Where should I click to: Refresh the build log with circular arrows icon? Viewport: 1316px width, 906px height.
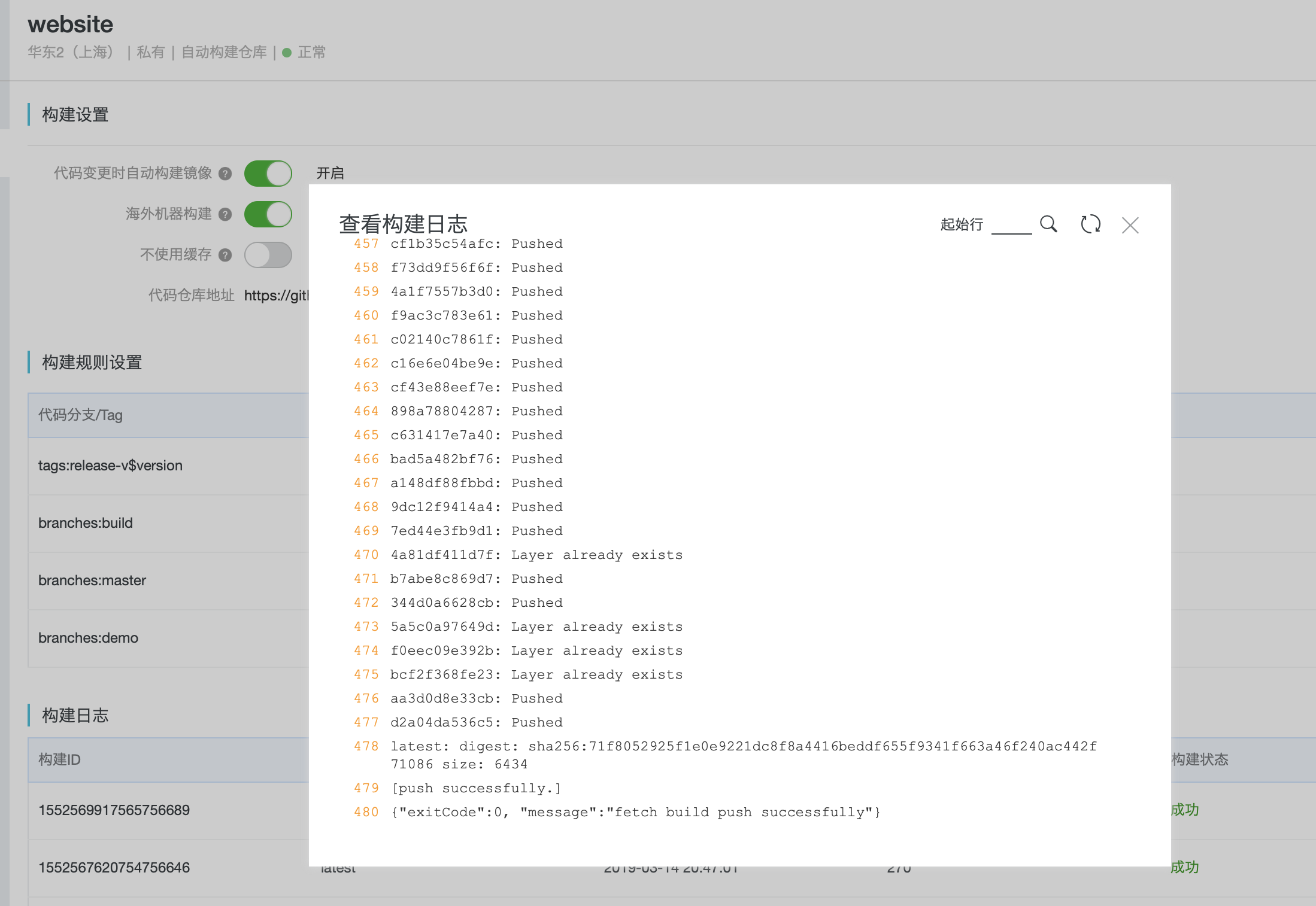point(1090,224)
